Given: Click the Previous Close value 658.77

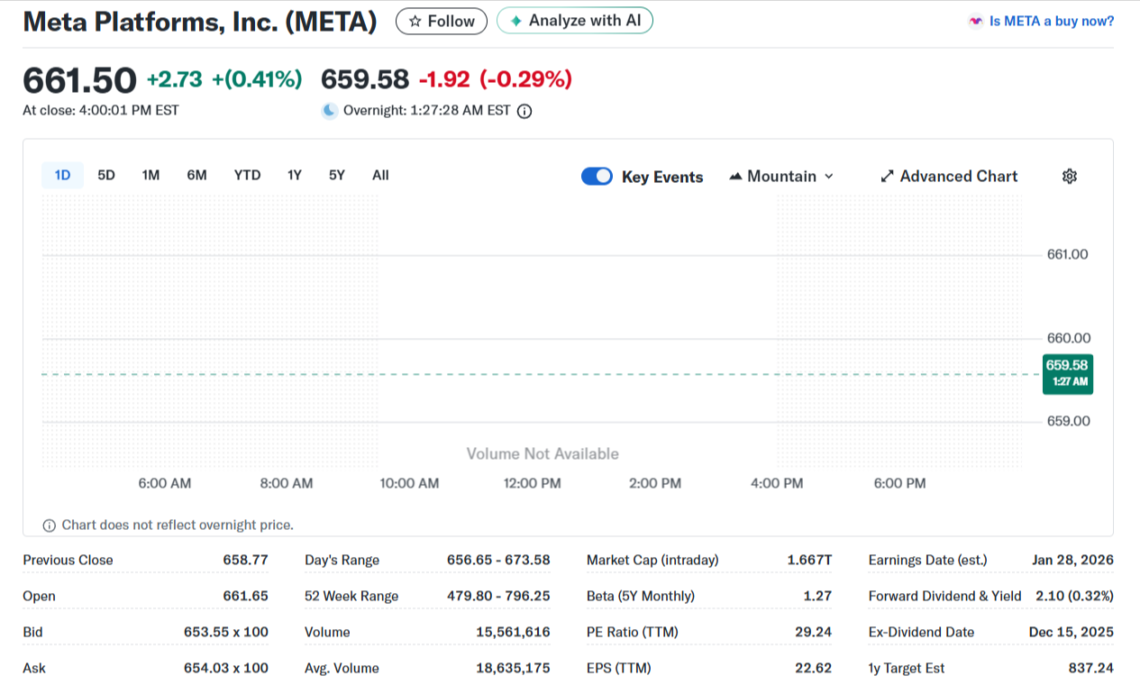Looking at the screenshot, I should (x=245, y=560).
